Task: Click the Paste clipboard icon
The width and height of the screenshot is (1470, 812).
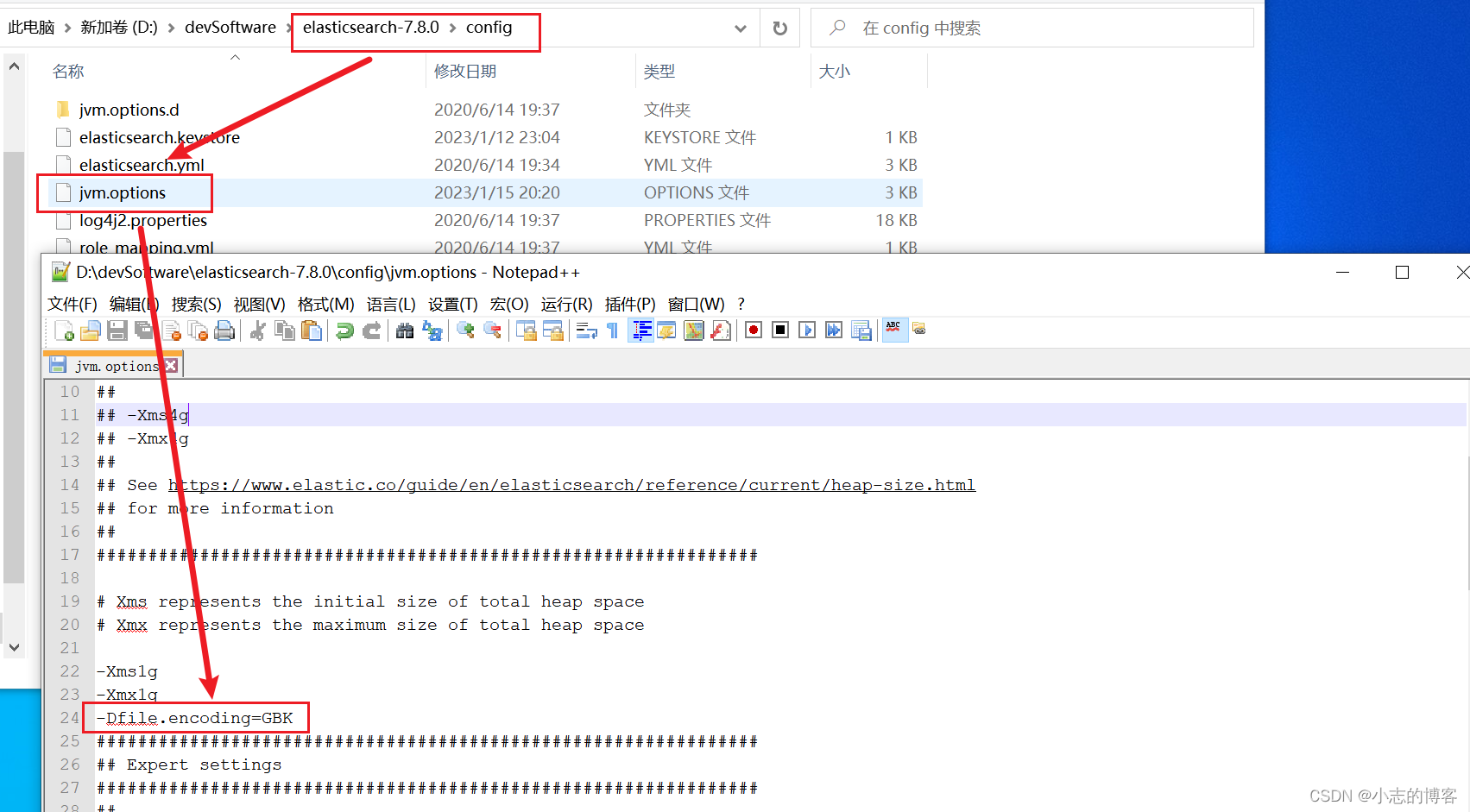Action: 312,330
